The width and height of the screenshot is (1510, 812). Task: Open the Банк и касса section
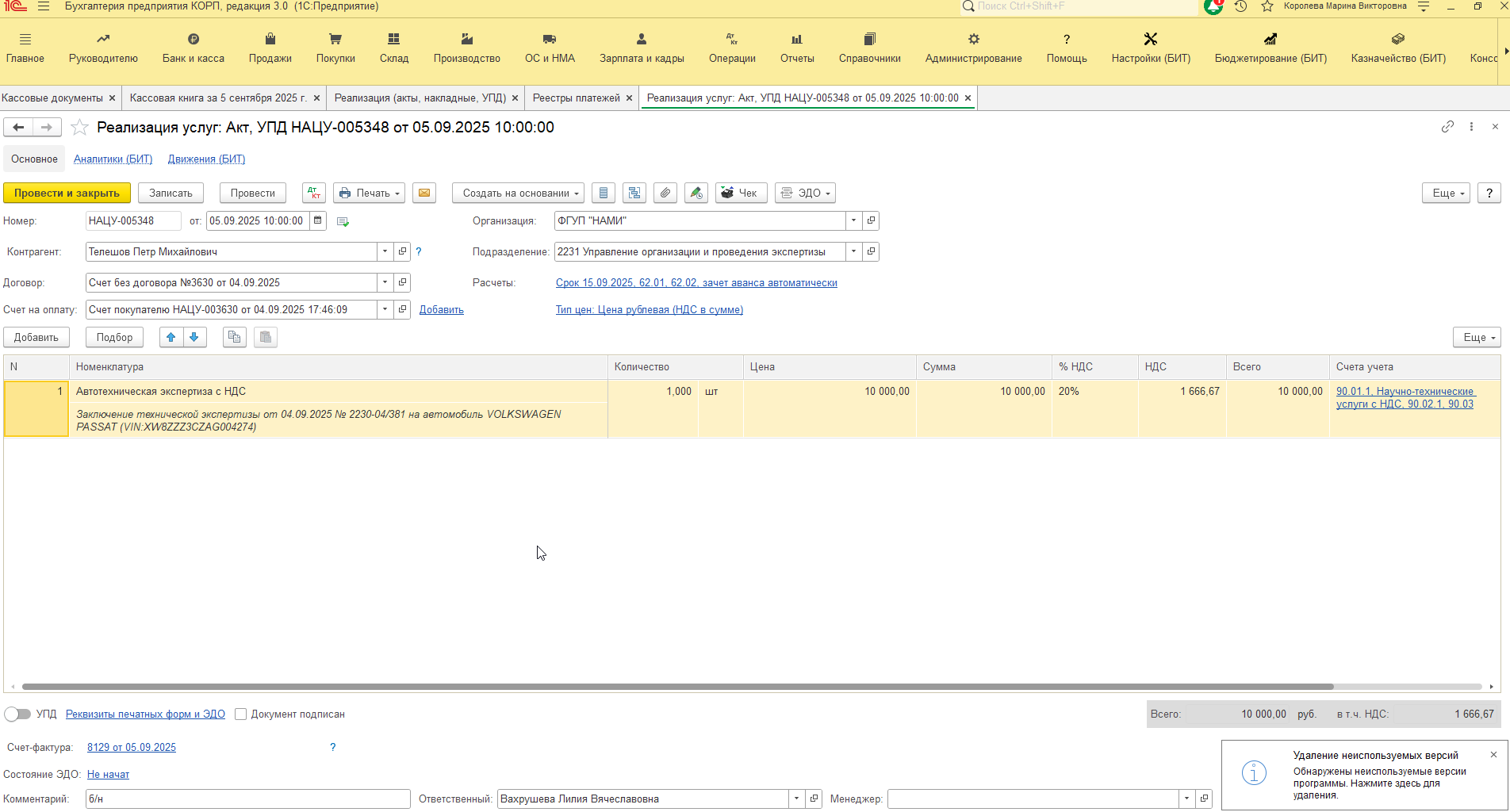click(194, 48)
